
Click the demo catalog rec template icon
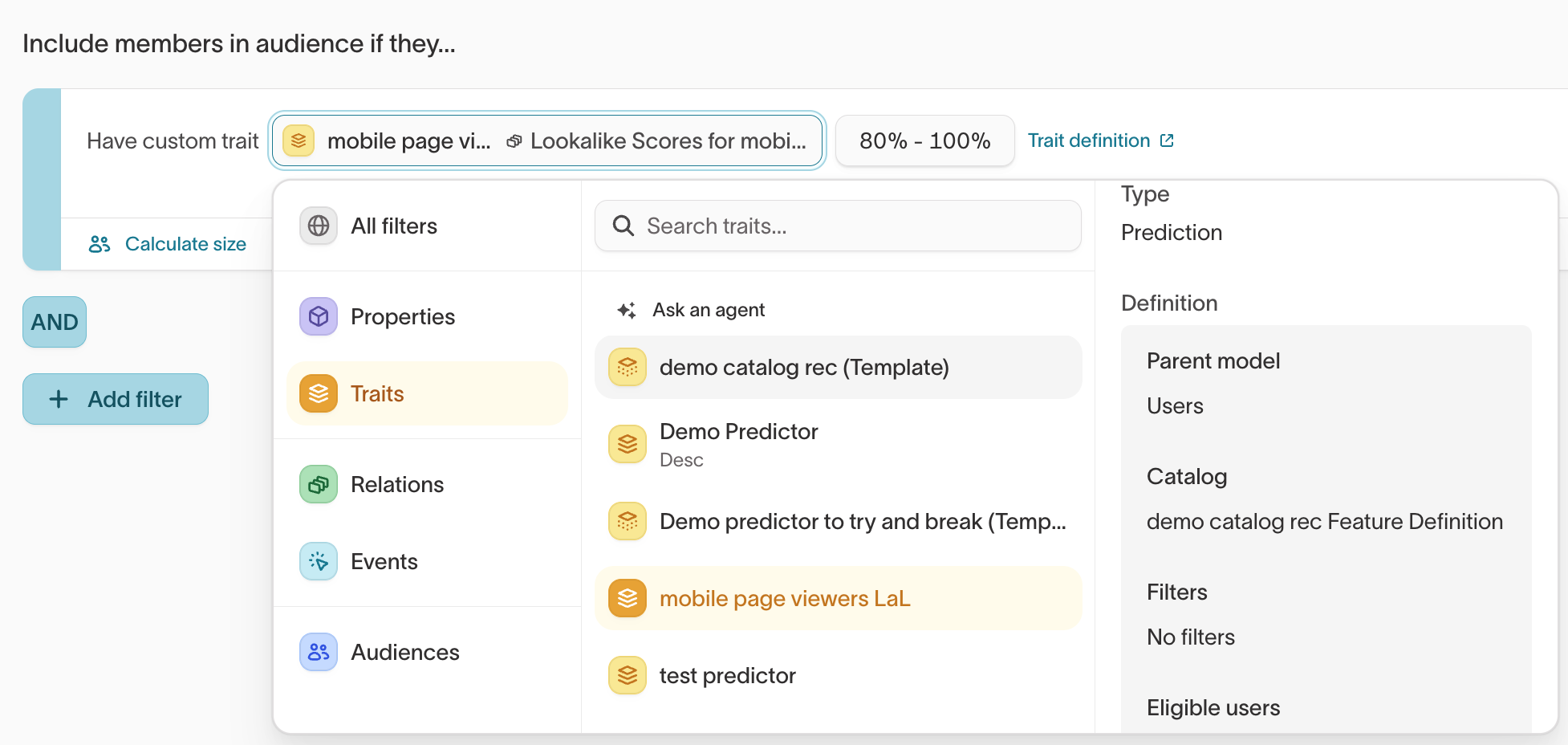click(628, 367)
